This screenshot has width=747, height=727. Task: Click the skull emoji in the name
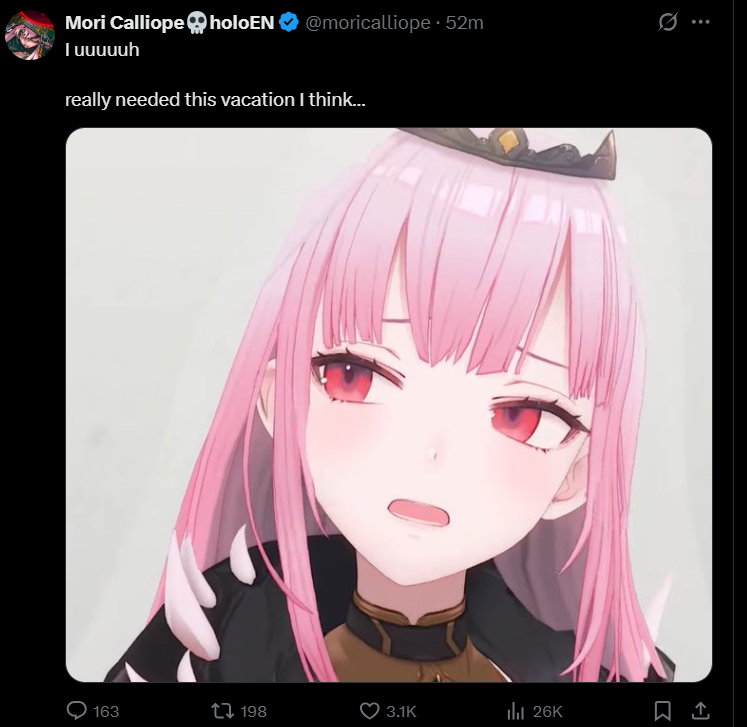196,22
